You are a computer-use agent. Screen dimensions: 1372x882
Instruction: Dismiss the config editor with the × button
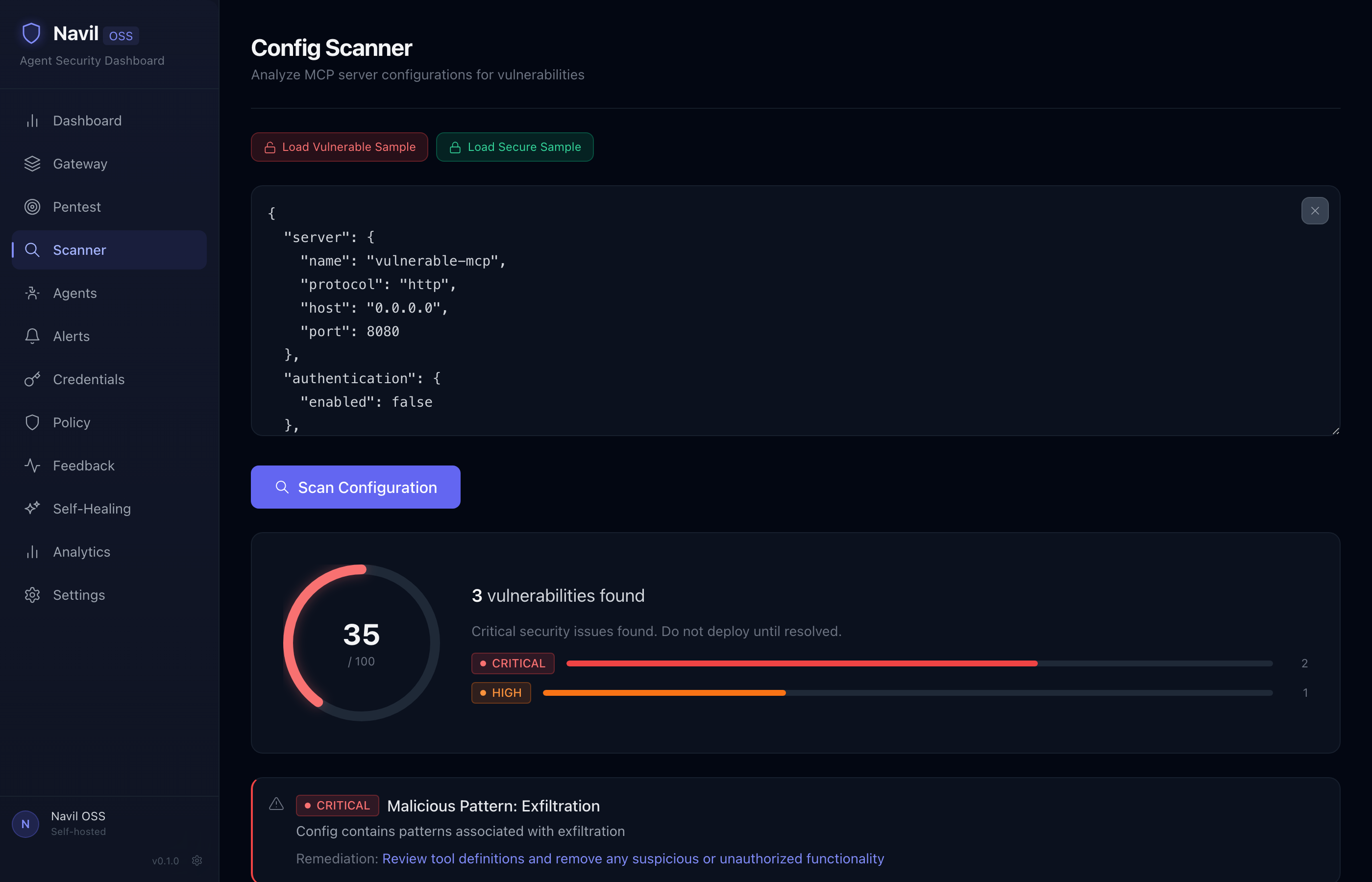1315,211
